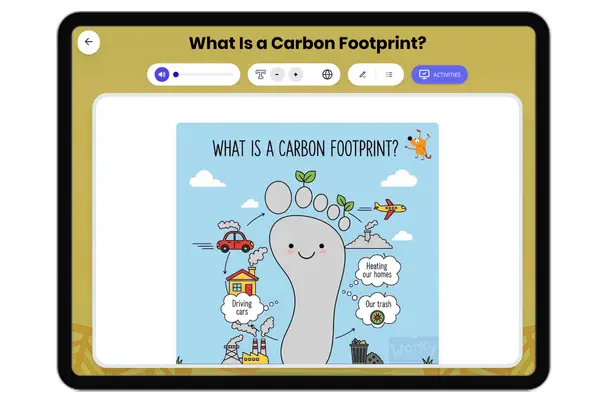Click the back arrow button
Viewport: 600px width, 400px height.
coord(89,42)
